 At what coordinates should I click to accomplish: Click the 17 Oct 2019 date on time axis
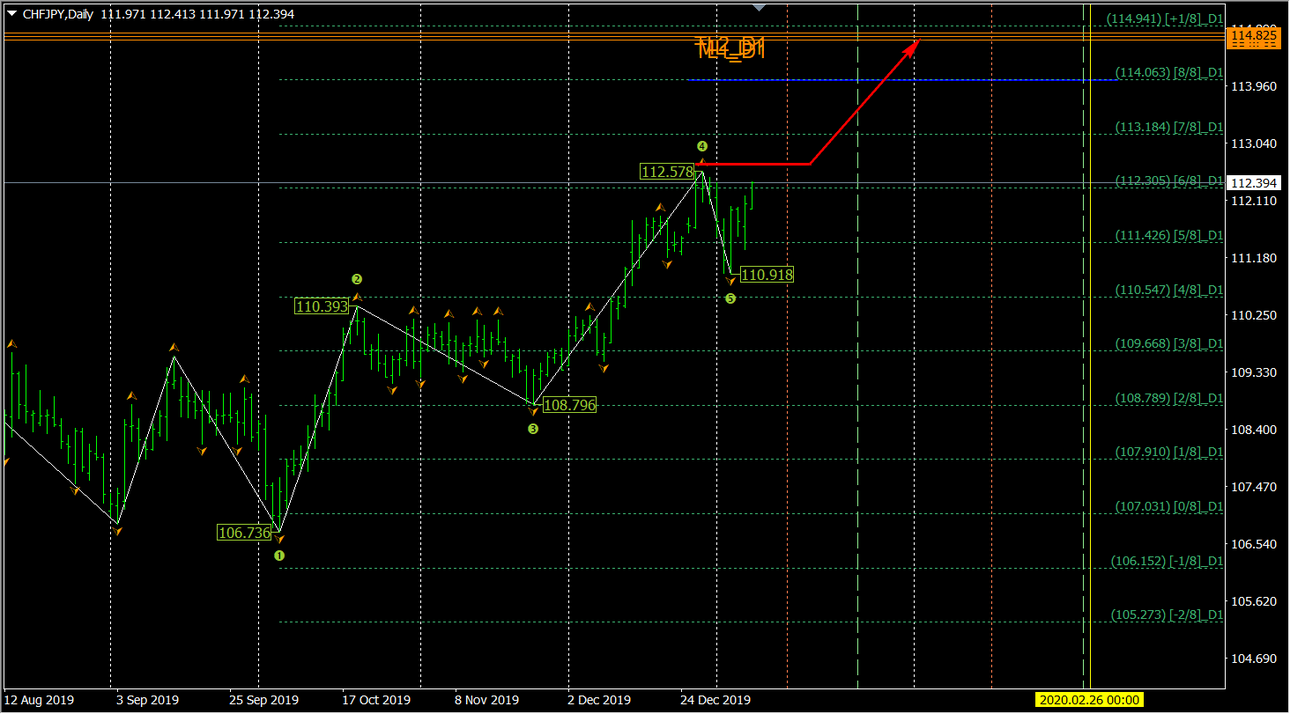point(377,700)
